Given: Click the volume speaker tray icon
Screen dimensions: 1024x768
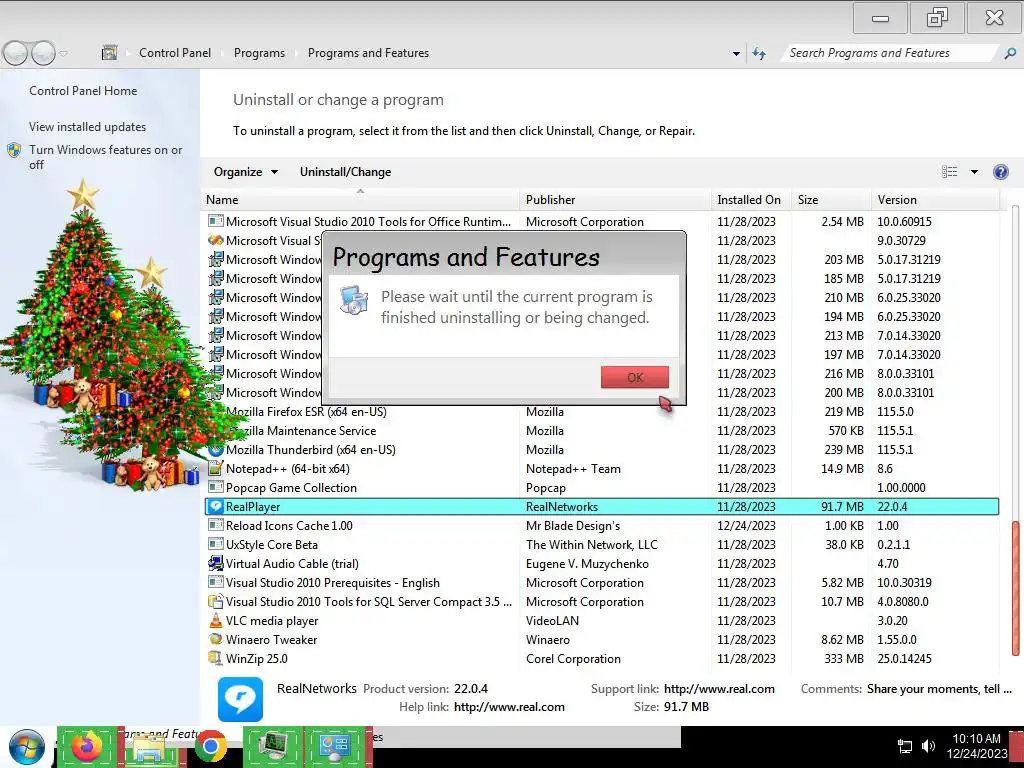Looking at the screenshot, I should click(x=928, y=746).
